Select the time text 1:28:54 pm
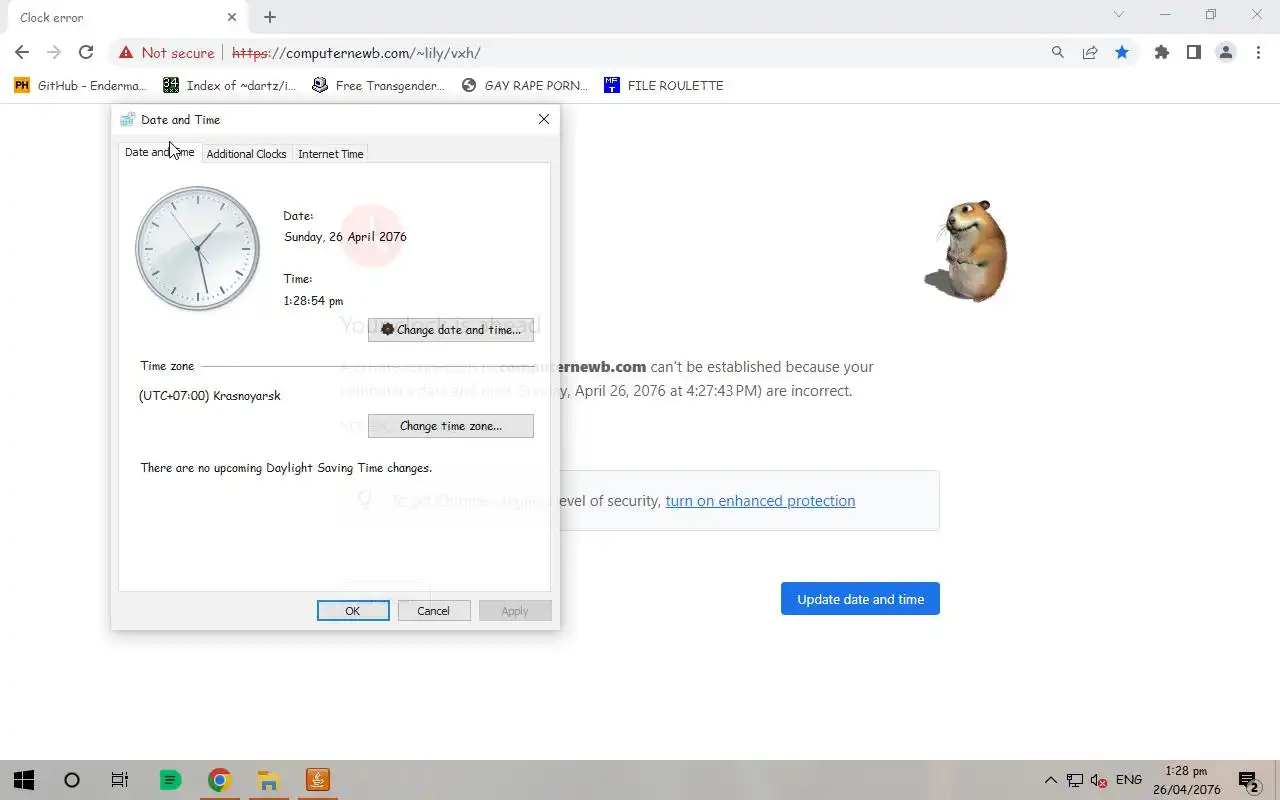1280x800 pixels. click(313, 301)
